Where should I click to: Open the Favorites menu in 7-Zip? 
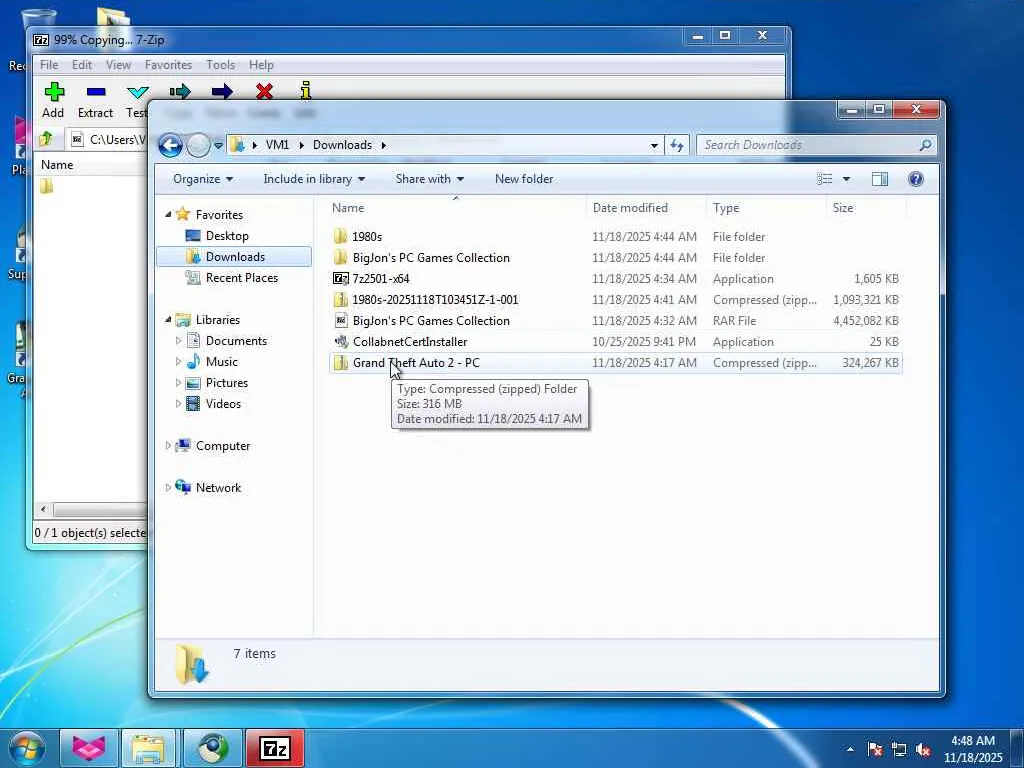tap(168, 65)
